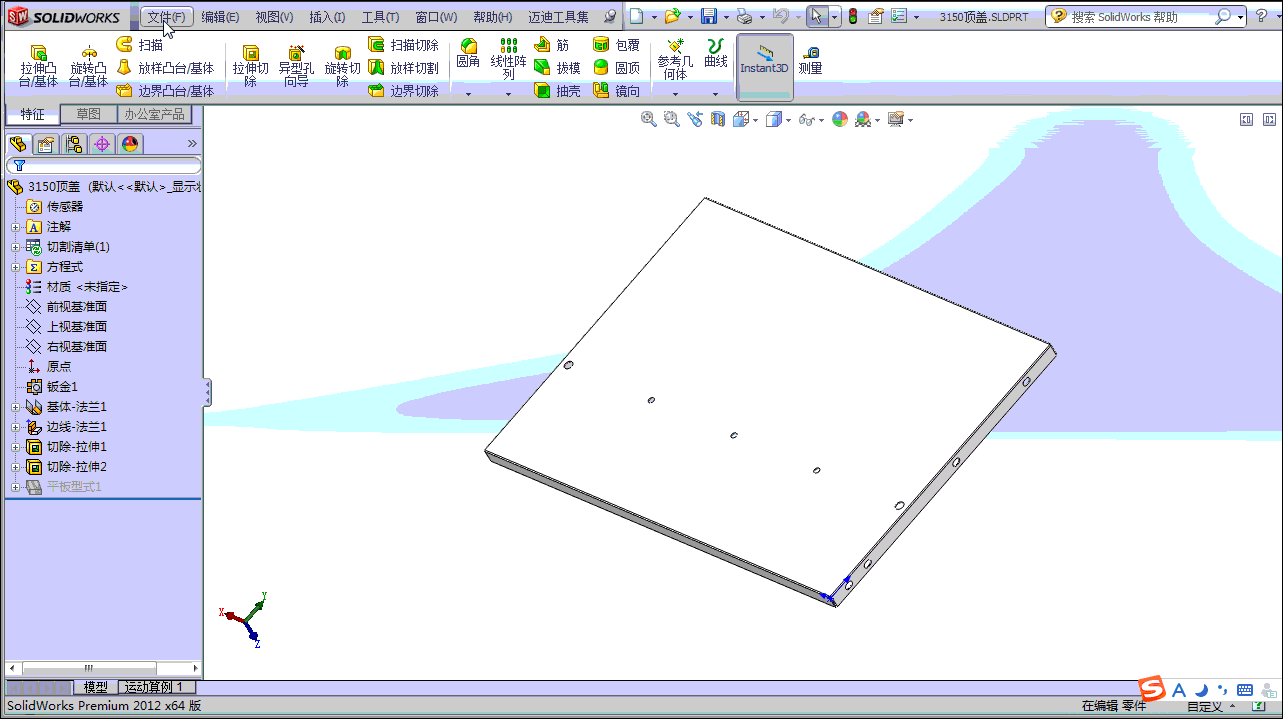The image size is (1283, 719).
Task: Open the 测量 measure tool
Action: (810, 60)
